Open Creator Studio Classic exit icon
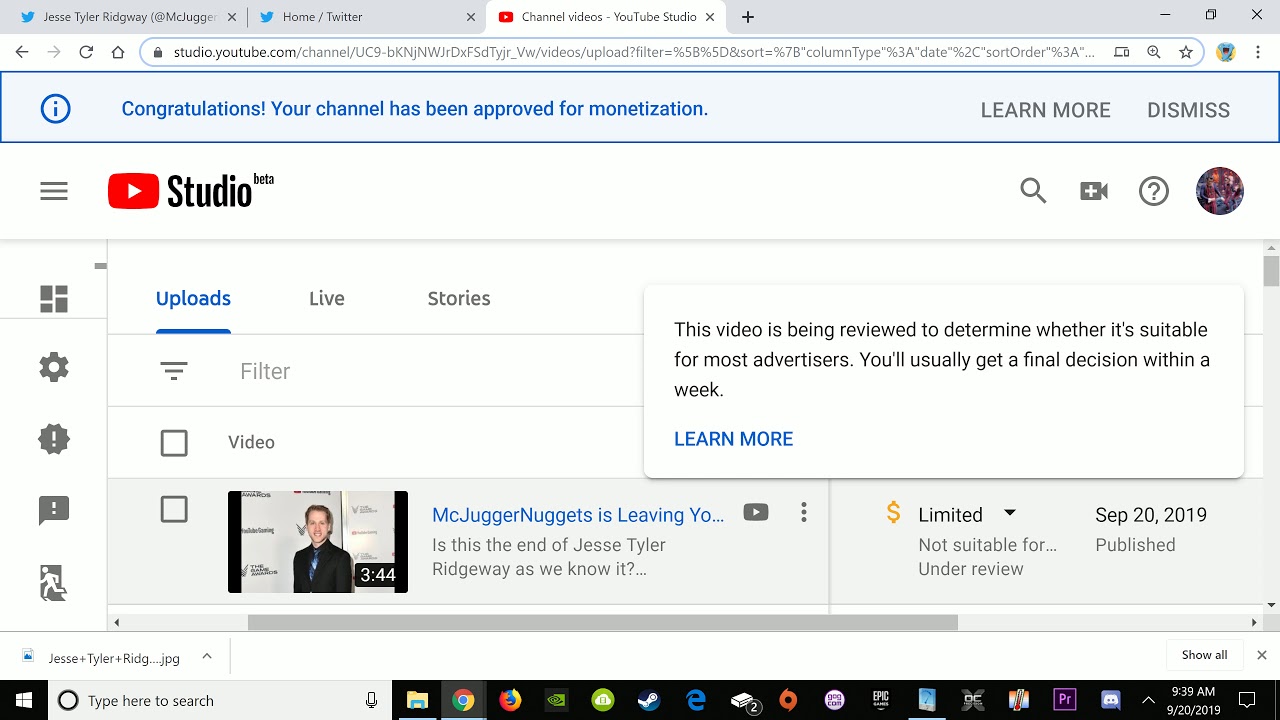This screenshot has height=720, width=1280. click(x=54, y=582)
